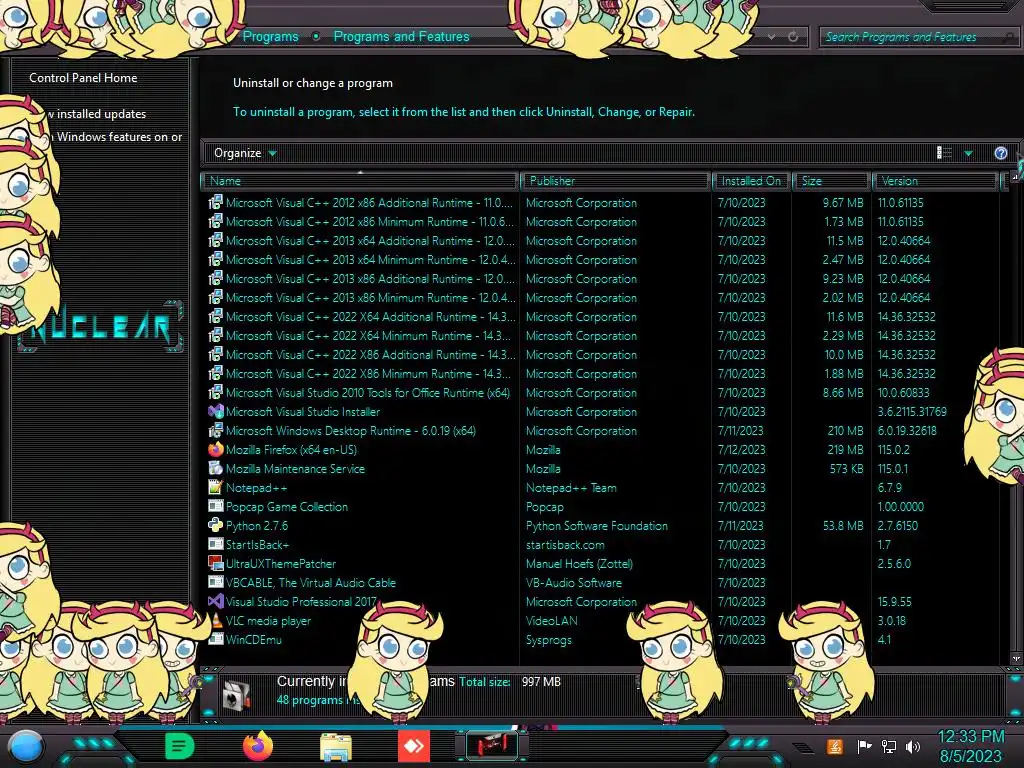Click Manuel Hoefs (Zottel) publisher cell
This screenshot has height=768, width=1024.
[x=579, y=563]
